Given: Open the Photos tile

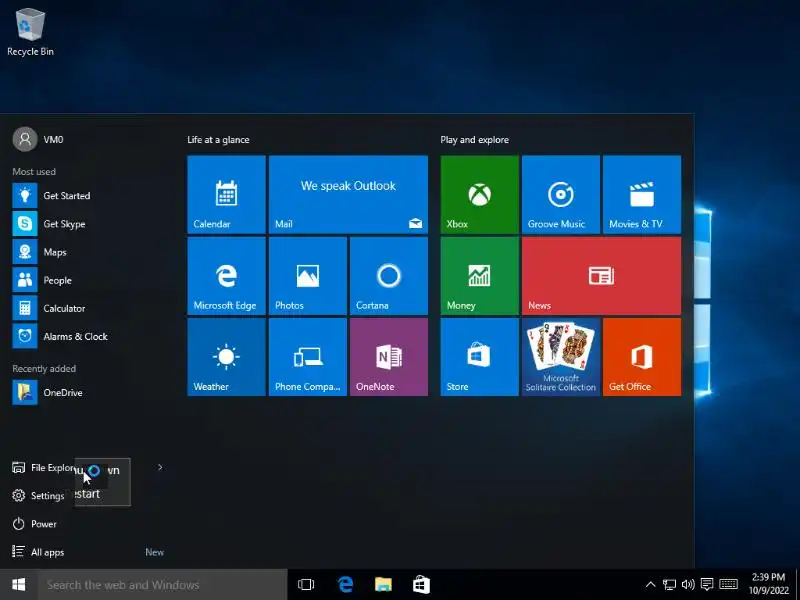Looking at the screenshot, I should (308, 276).
